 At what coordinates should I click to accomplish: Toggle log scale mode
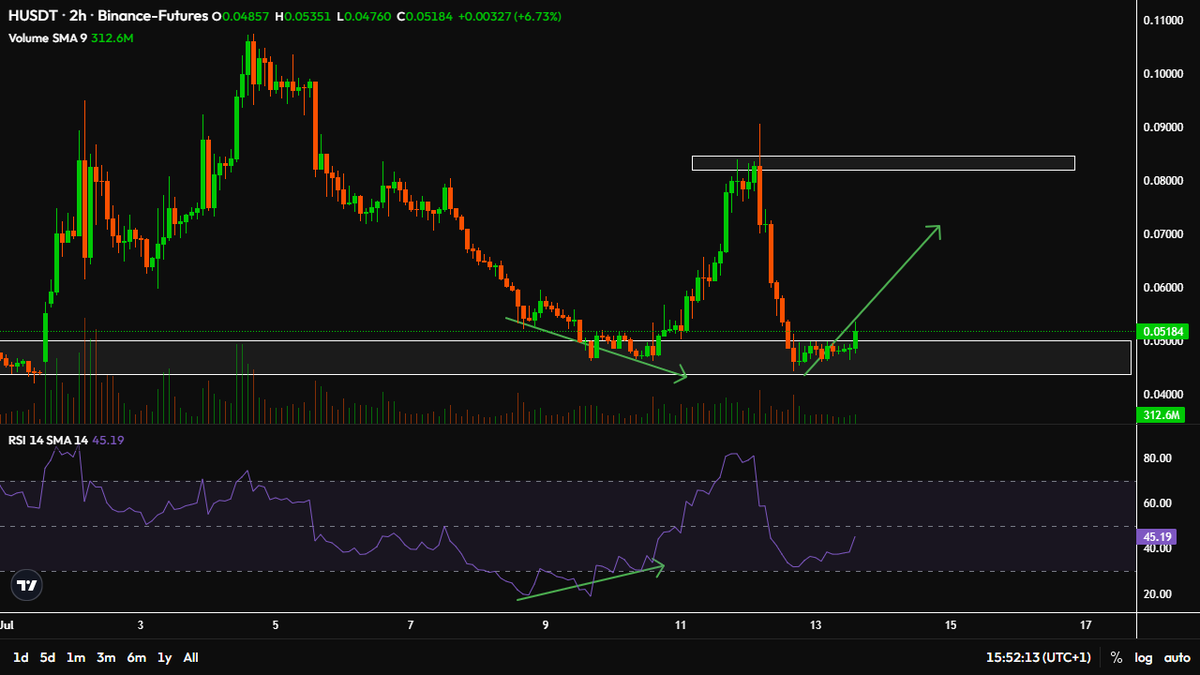coord(1144,657)
